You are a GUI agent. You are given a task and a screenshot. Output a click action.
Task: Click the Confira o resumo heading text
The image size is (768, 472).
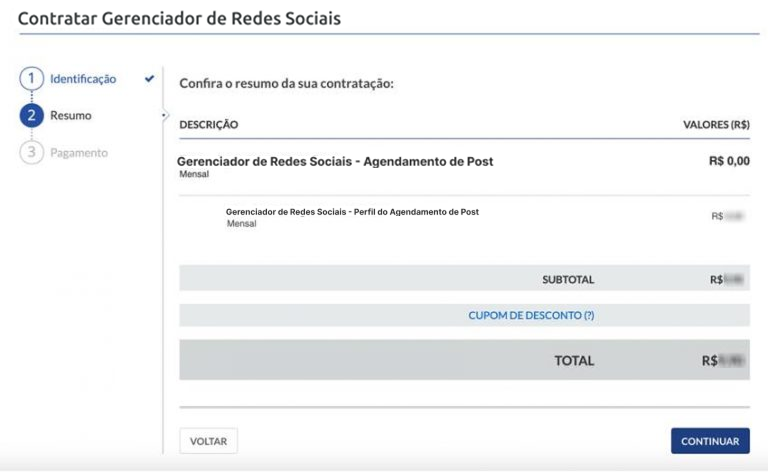pos(287,83)
